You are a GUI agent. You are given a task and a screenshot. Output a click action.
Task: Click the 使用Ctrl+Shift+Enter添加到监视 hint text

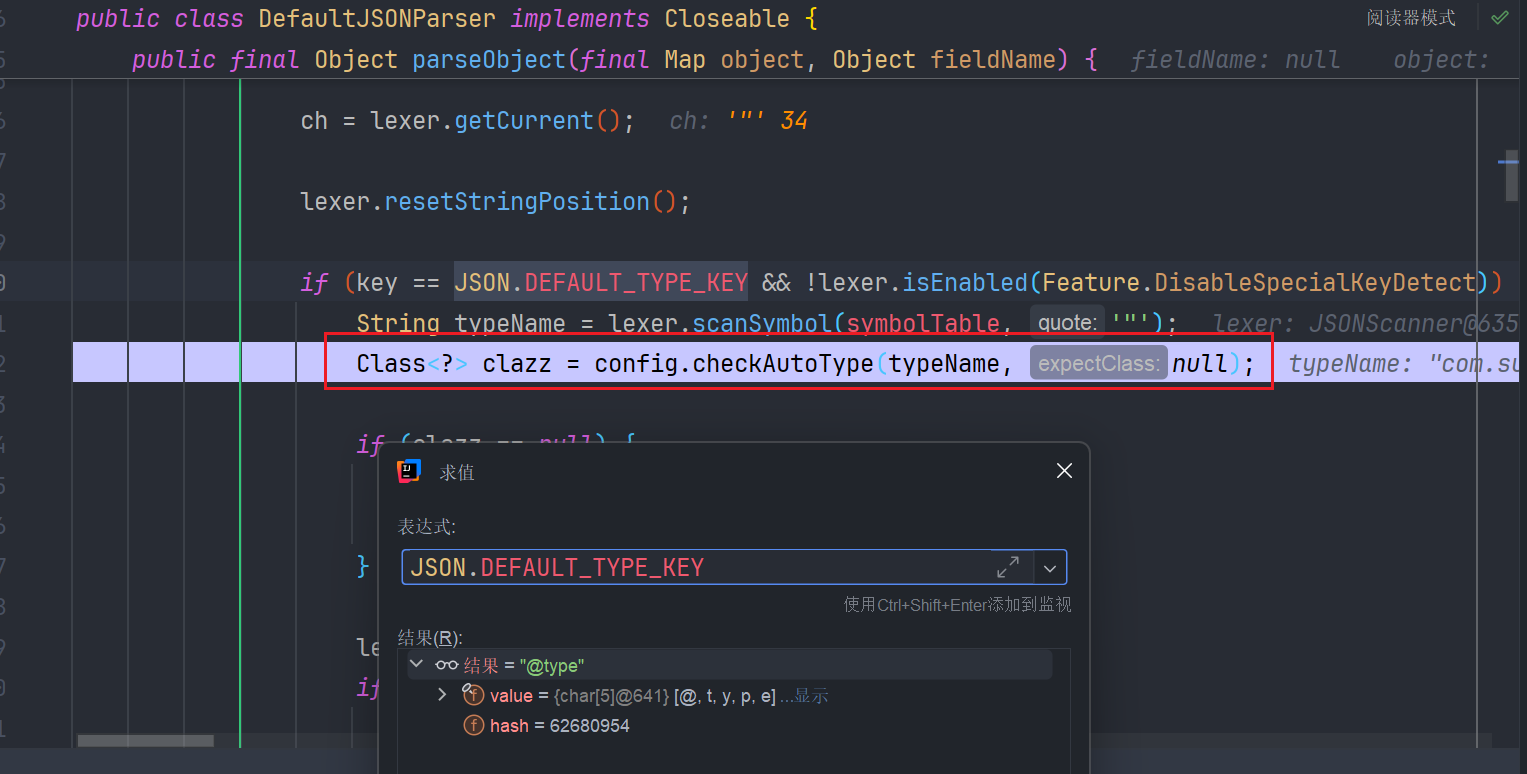tap(957, 604)
